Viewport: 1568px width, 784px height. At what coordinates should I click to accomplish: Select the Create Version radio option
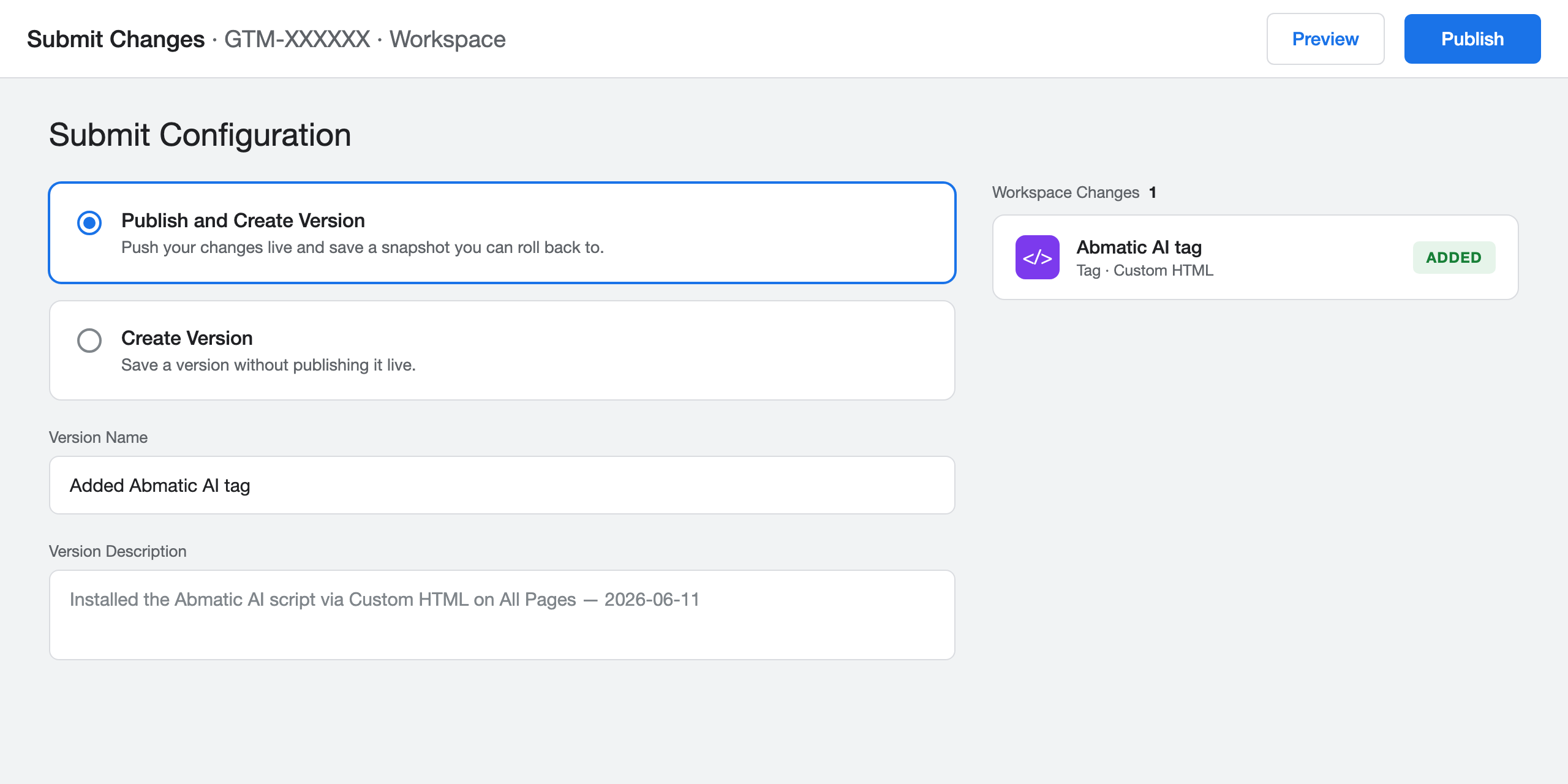click(x=89, y=341)
